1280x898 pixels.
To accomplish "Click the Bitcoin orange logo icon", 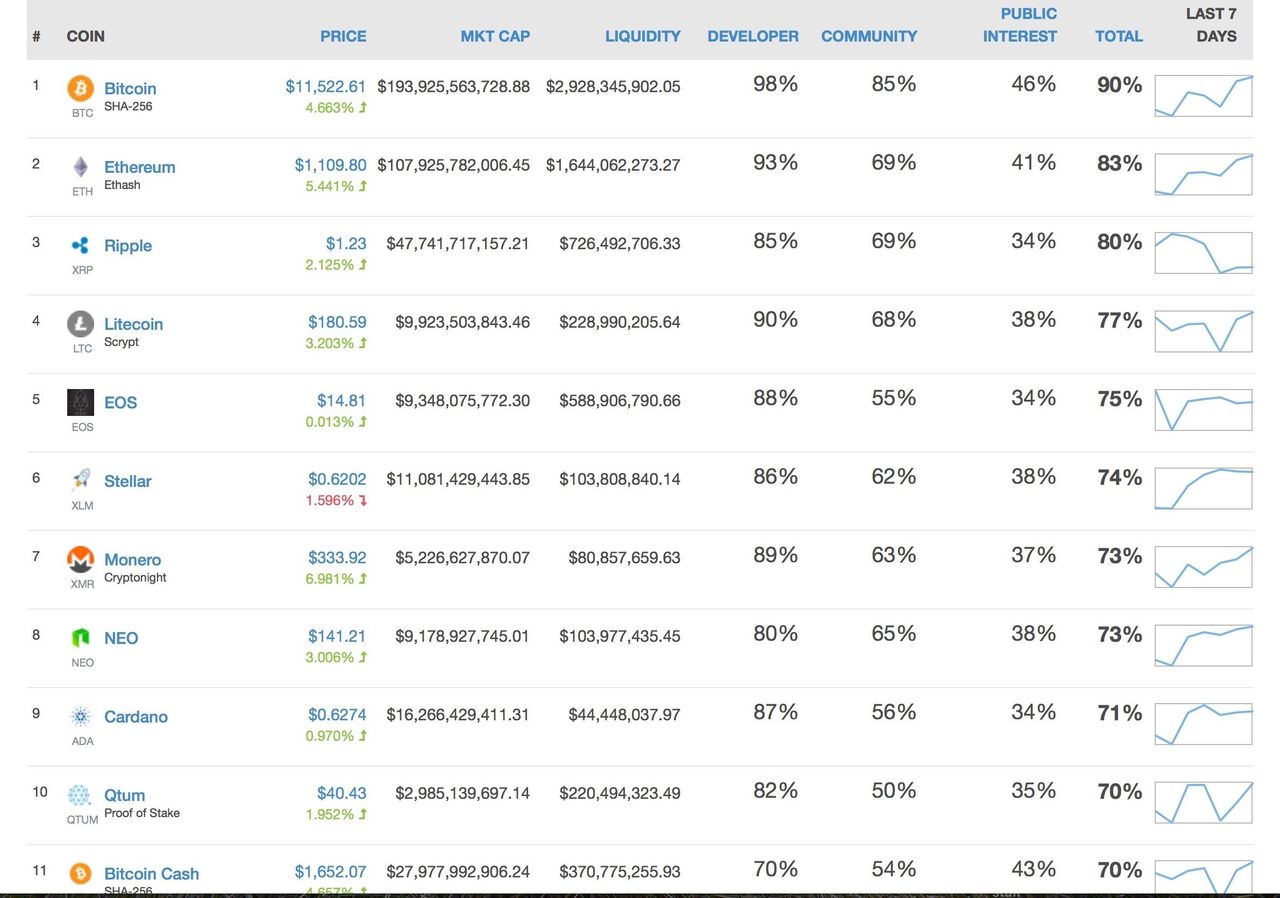I will point(81,88).
